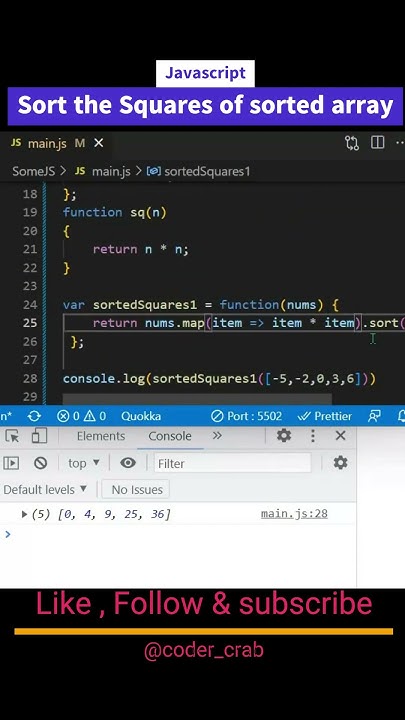The width and height of the screenshot is (405, 720).
Task: Open Default levels dropdown
Action: (45, 489)
